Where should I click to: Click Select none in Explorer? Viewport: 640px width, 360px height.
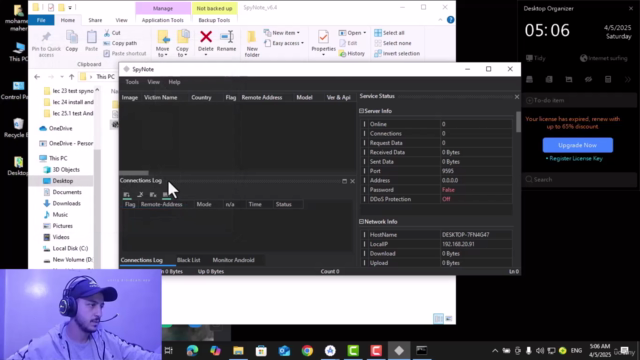pyautogui.click(x=393, y=43)
